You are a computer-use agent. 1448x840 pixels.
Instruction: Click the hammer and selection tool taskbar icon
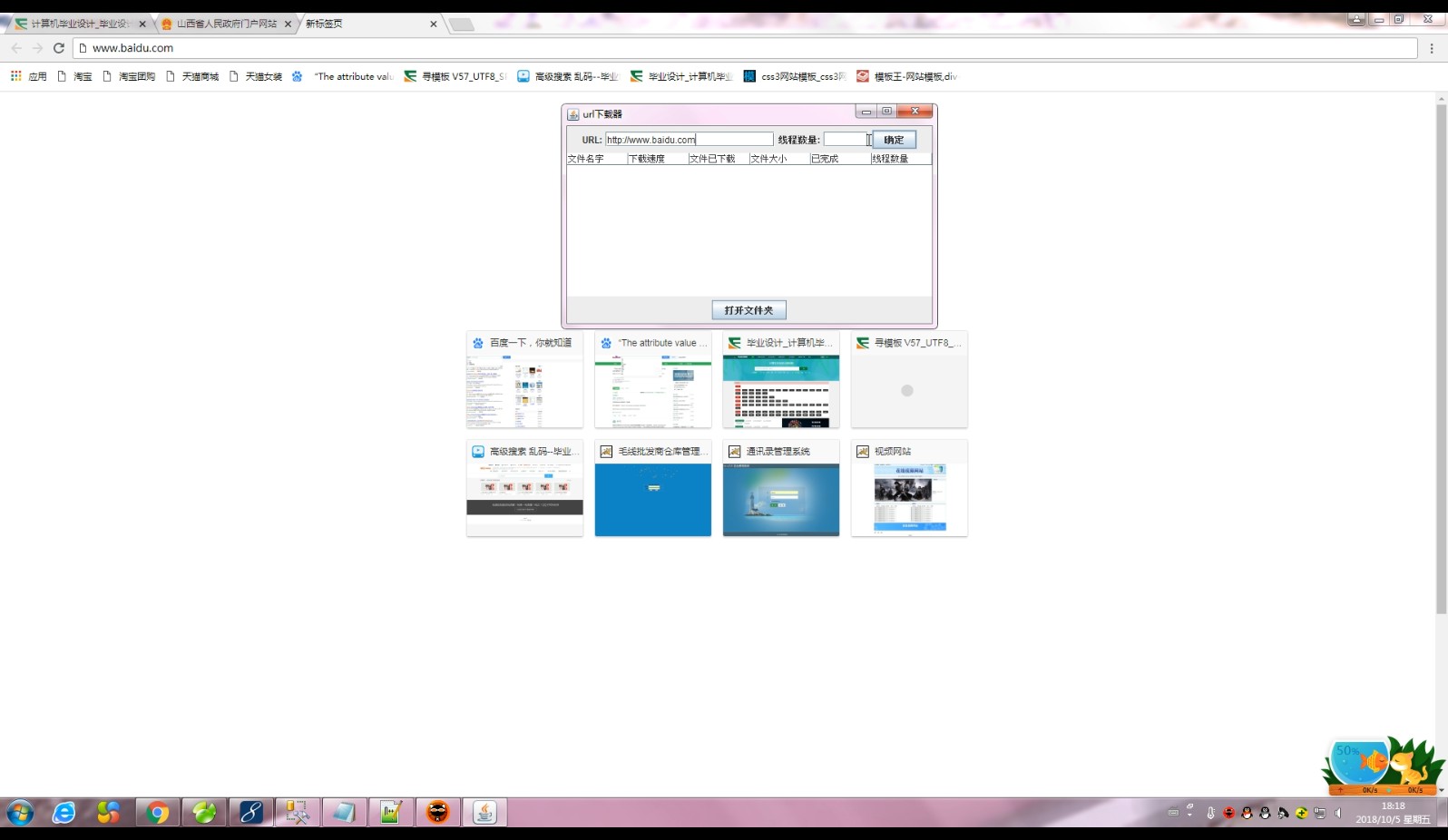pyautogui.click(x=298, y=812)
